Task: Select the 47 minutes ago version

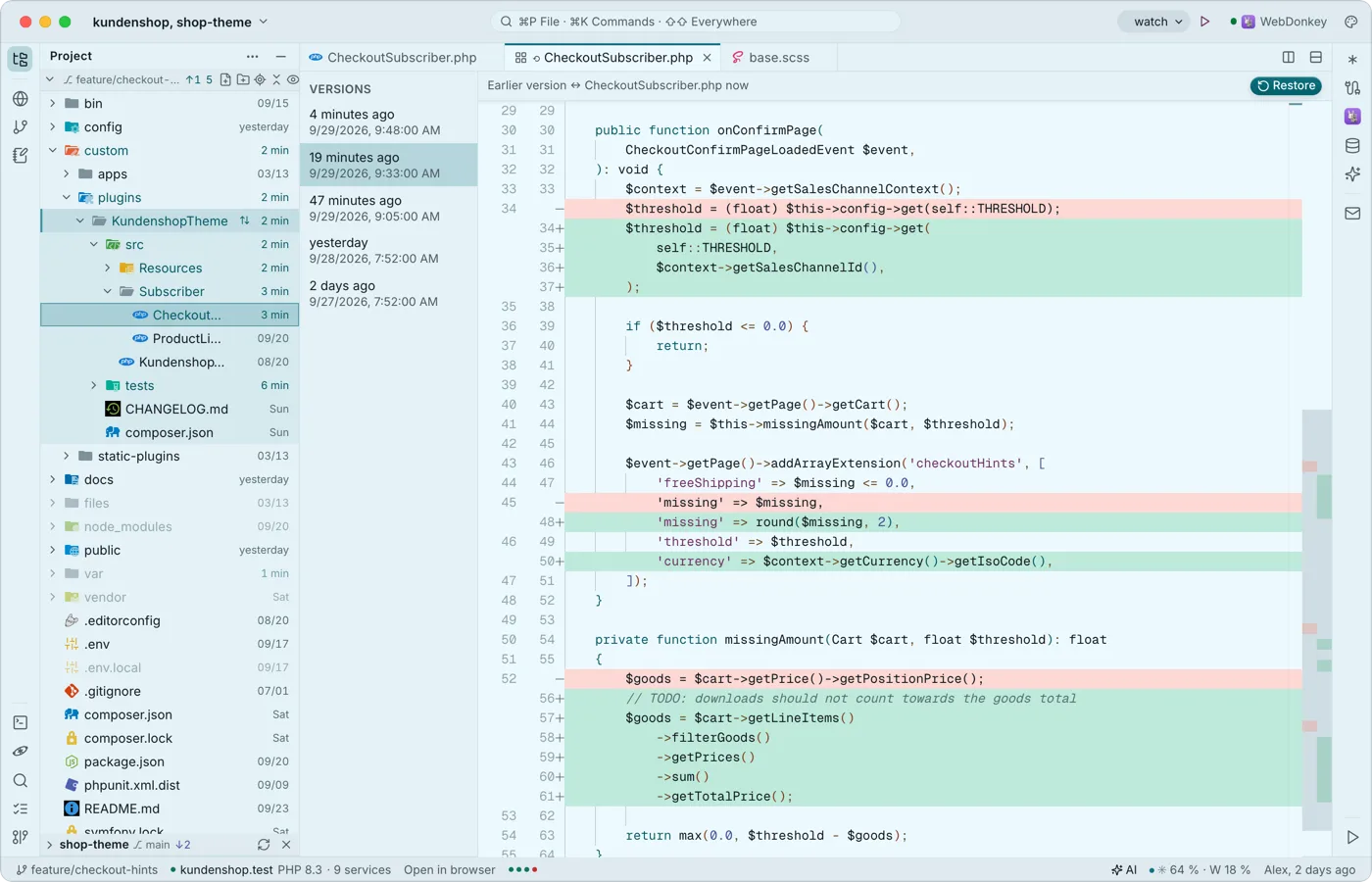Action: [388, 208]
